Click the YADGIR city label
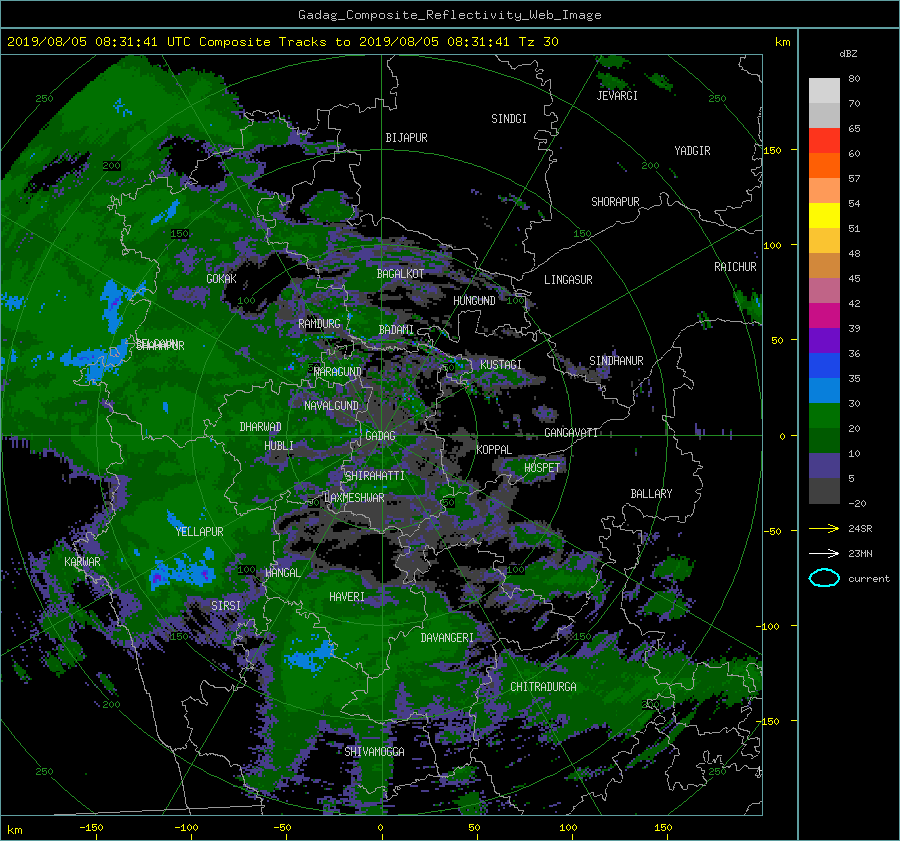 pos(692,151)
